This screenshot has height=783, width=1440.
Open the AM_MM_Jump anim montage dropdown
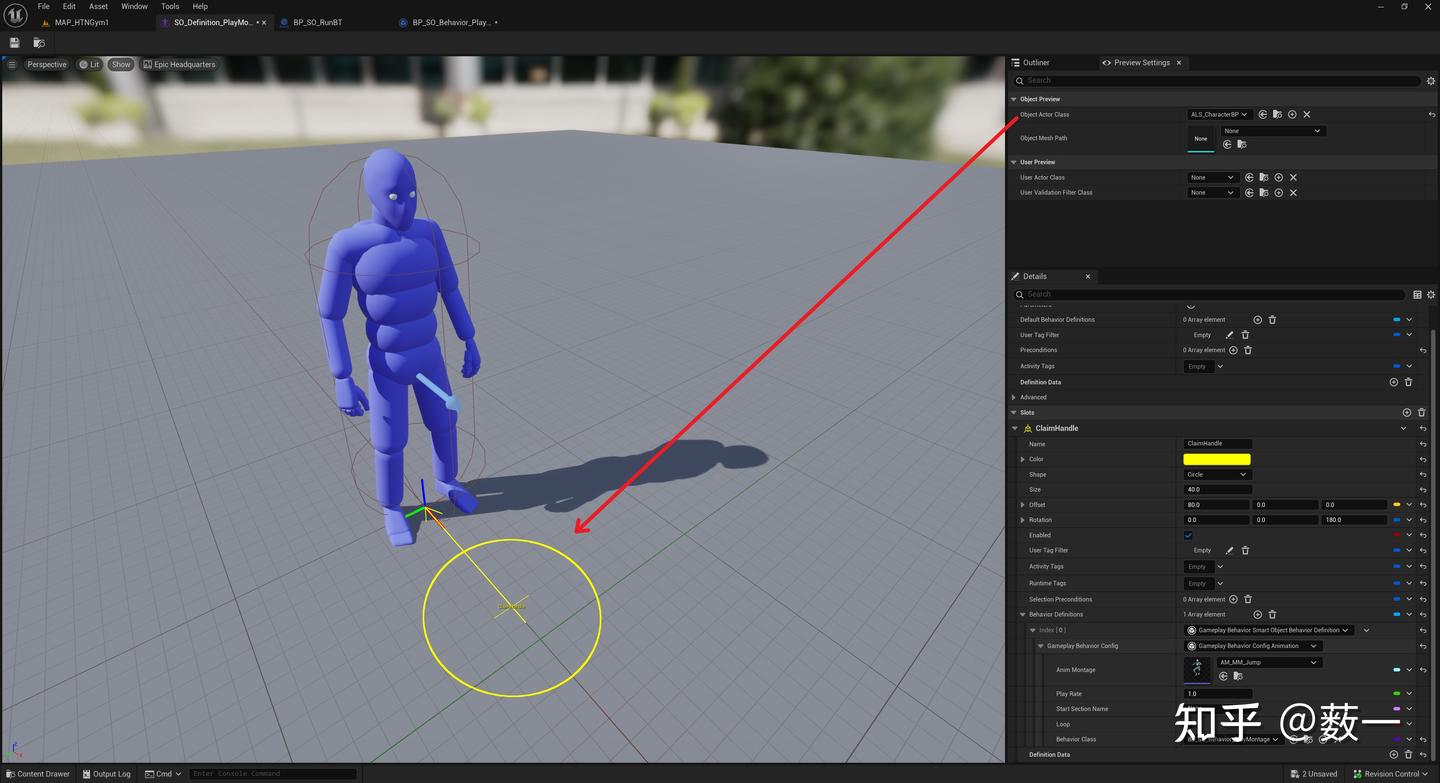[x=1266, y=661]
